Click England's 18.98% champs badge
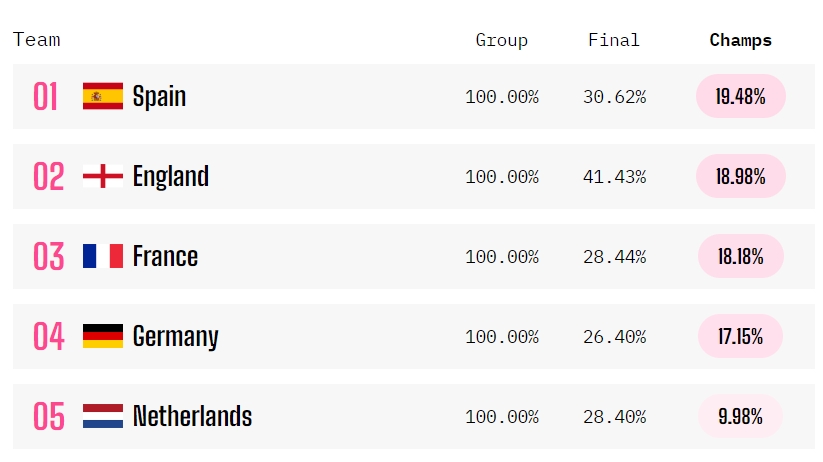This screenshot has width=823, height=462. pyautogui.click(x=741, y=176)
